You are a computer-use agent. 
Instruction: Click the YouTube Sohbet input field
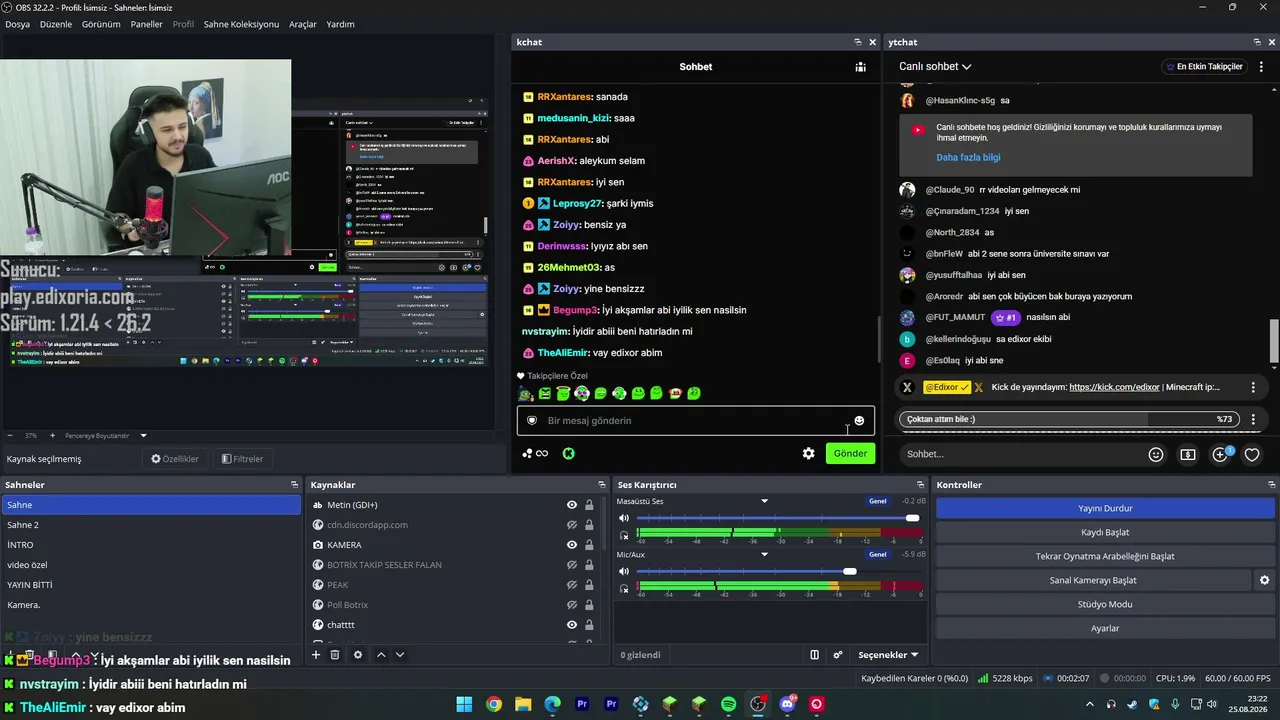tap(1018, 454)
